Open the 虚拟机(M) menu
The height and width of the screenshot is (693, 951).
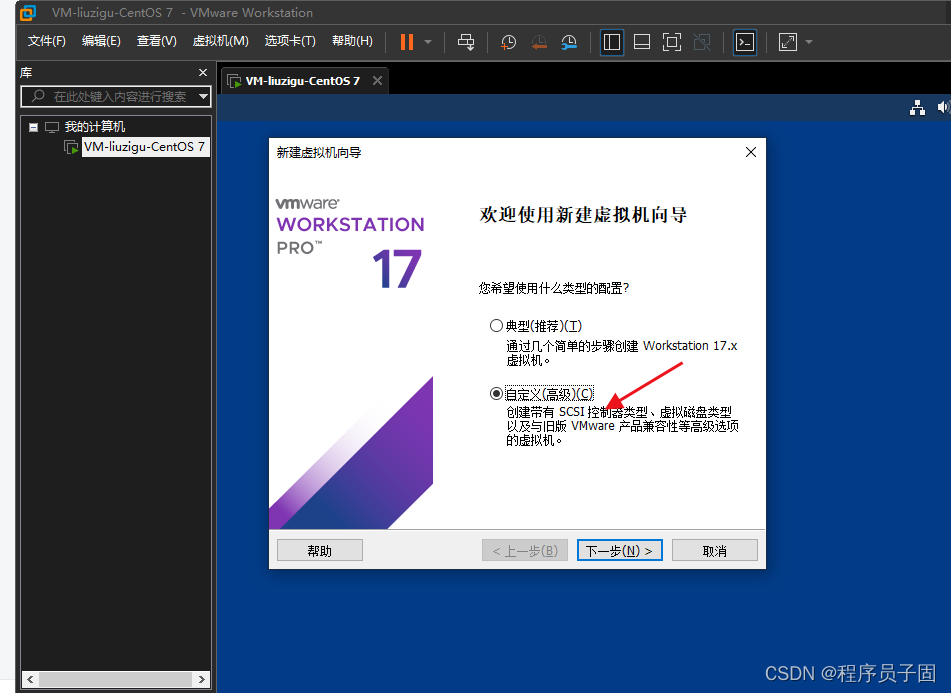220,41
